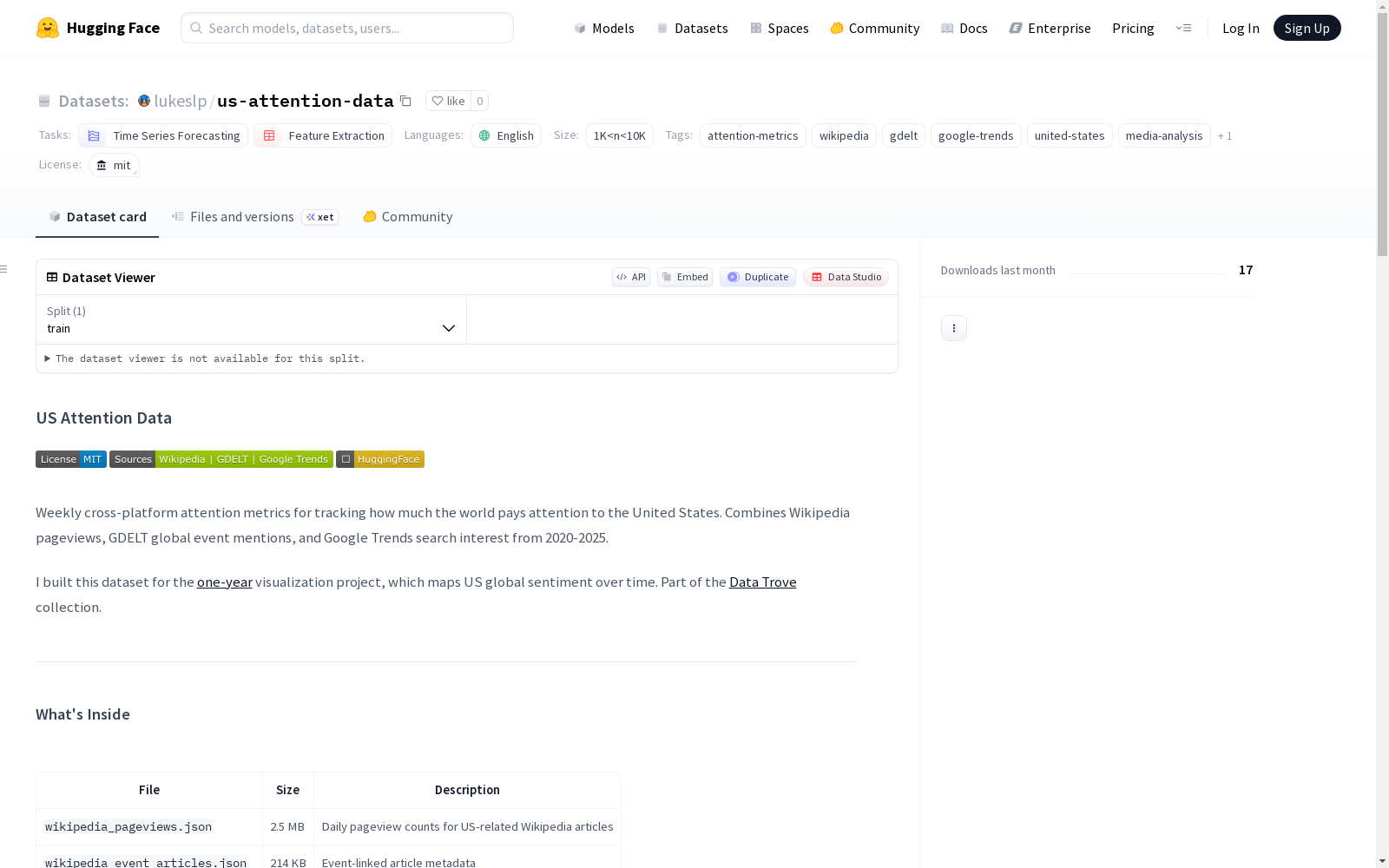Duplicate the dataset
This screenshot has height=868, width=1389.
[758, 277]
